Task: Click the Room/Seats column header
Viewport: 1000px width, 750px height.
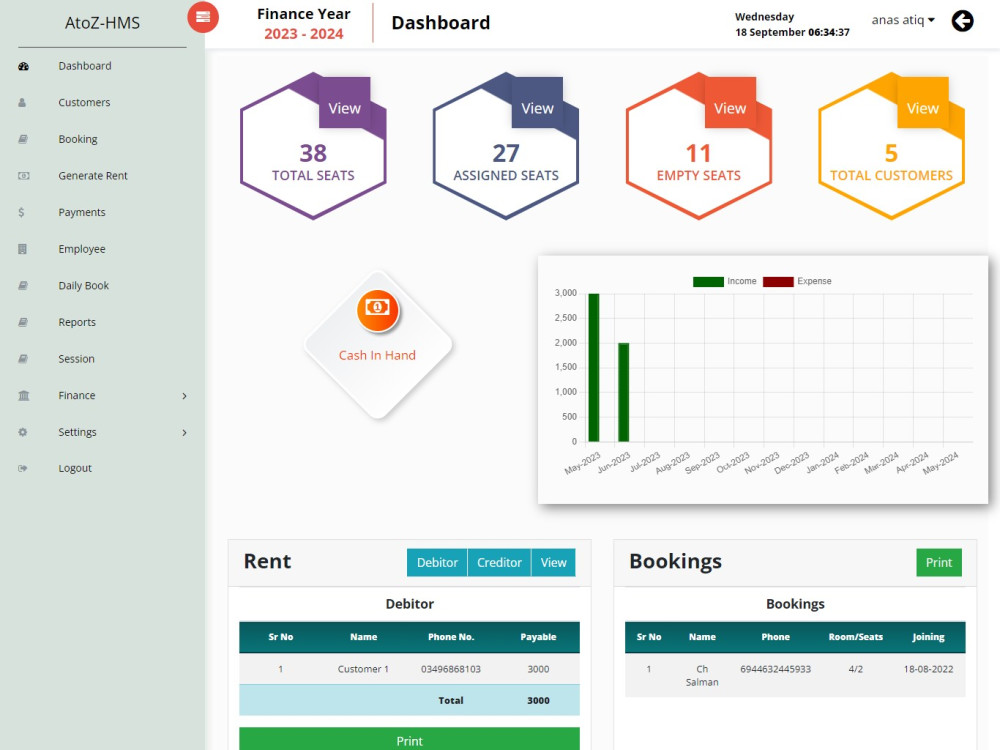Action: (856, 636)
